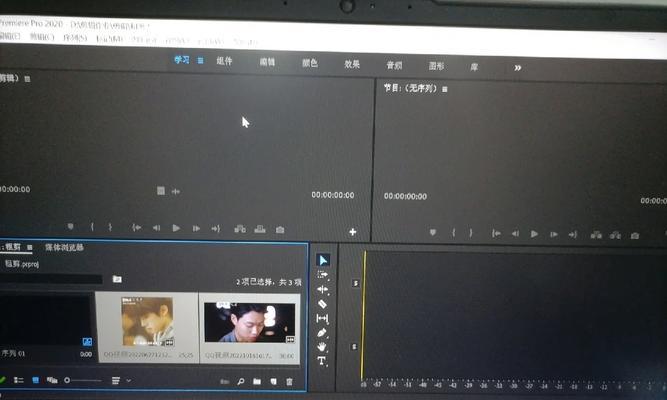The image size is (667, 400).
Task: Open the 学习 workspace menu icon
Action: (x=200, y=60)
